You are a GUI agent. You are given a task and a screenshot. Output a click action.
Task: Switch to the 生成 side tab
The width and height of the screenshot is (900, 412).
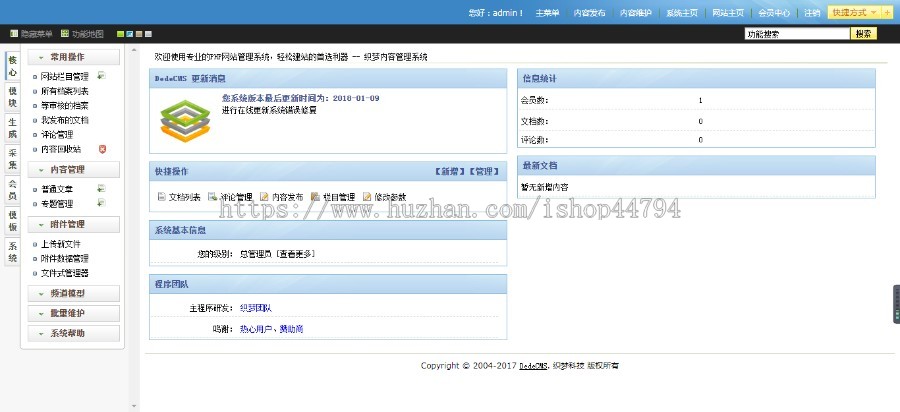pos(13,128)
